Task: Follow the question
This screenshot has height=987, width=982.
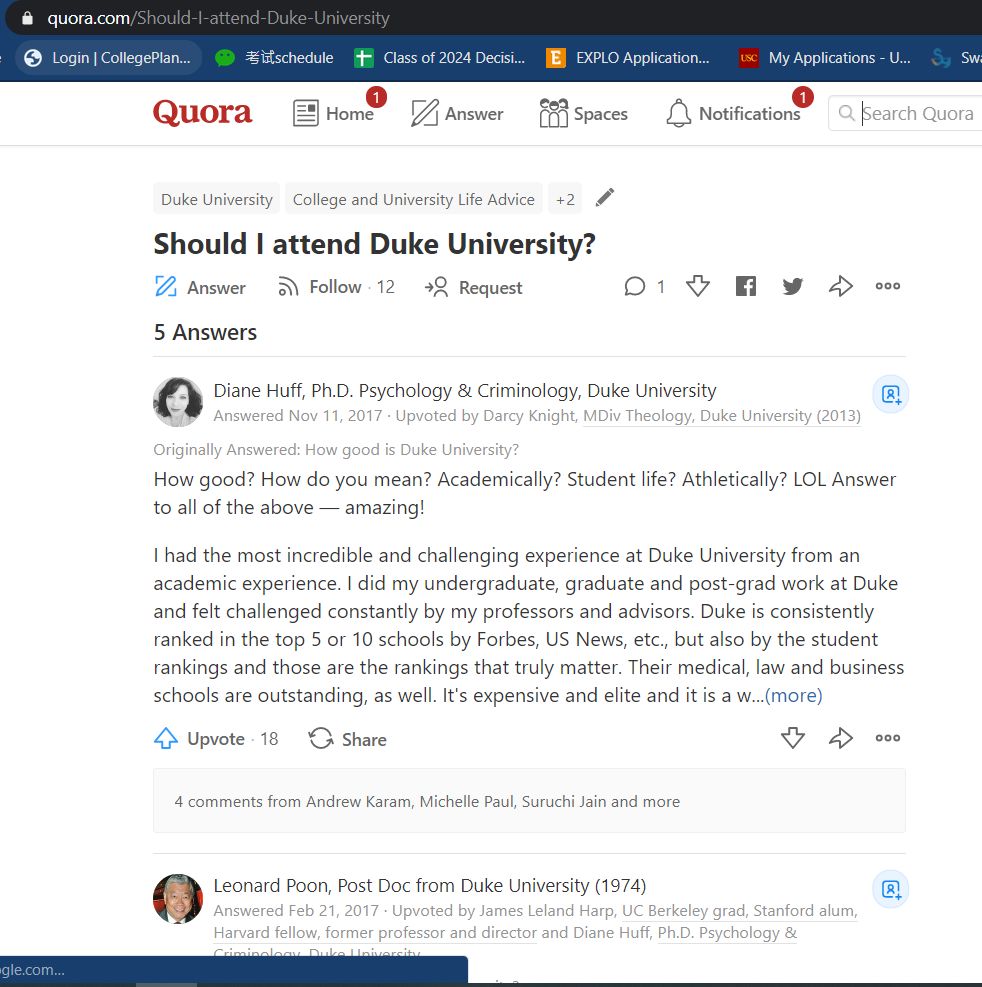Action: (336, 287)
